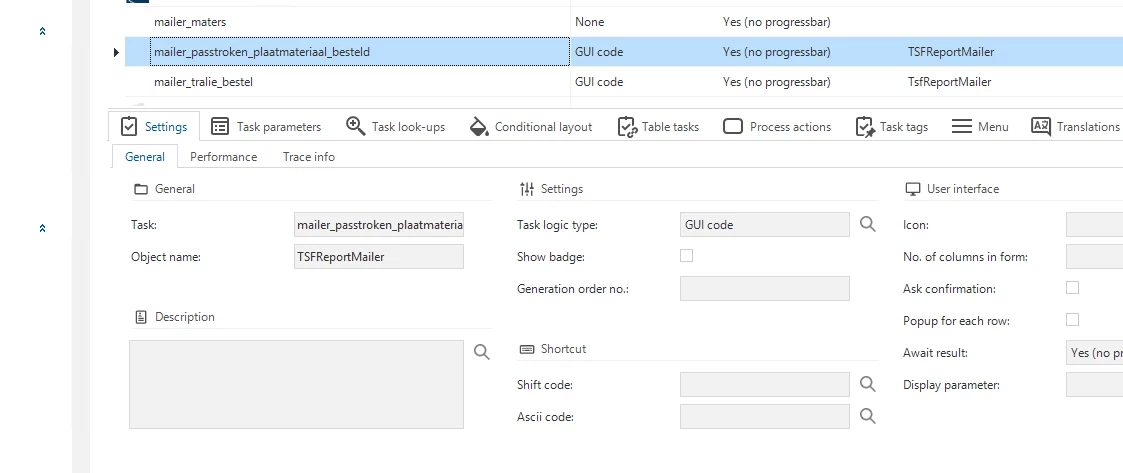Click the Process actions tab icon
1123x473 pixels.
point(732,127)
